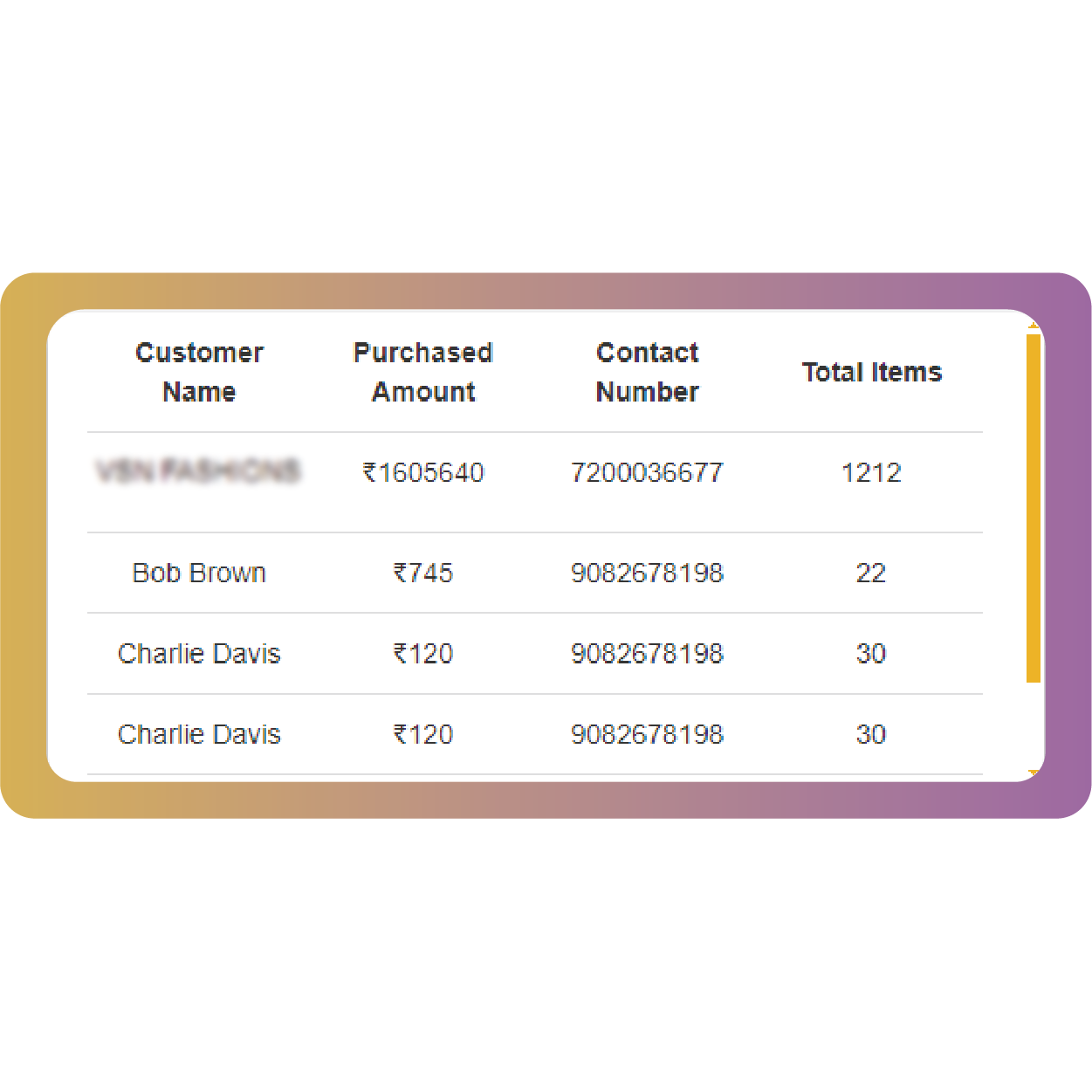Click the Total Items column header

872,373
